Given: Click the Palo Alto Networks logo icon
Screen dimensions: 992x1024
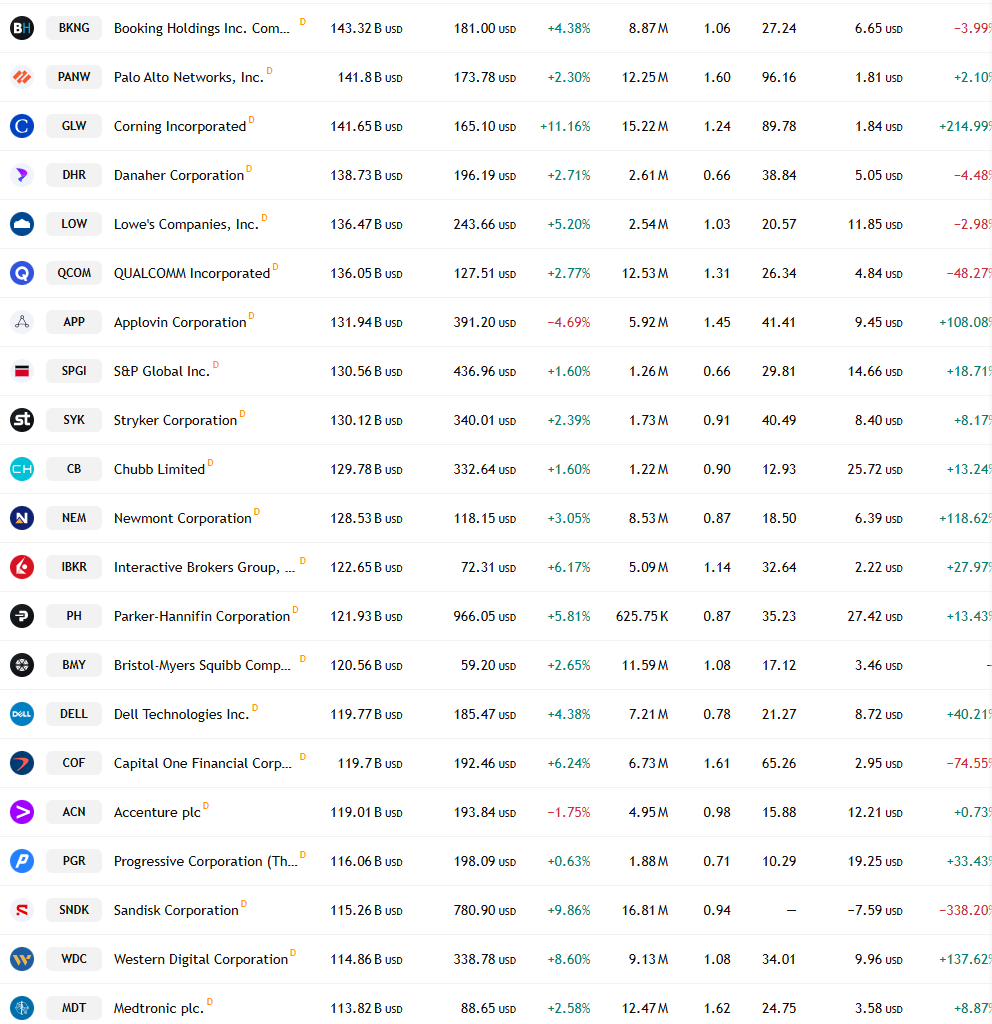Looking at the screenshot, I should click(x=22, y=77).
